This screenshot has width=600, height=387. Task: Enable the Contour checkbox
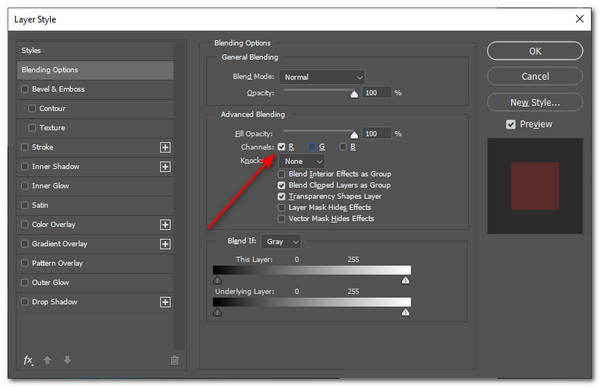(x=32, y=108)
